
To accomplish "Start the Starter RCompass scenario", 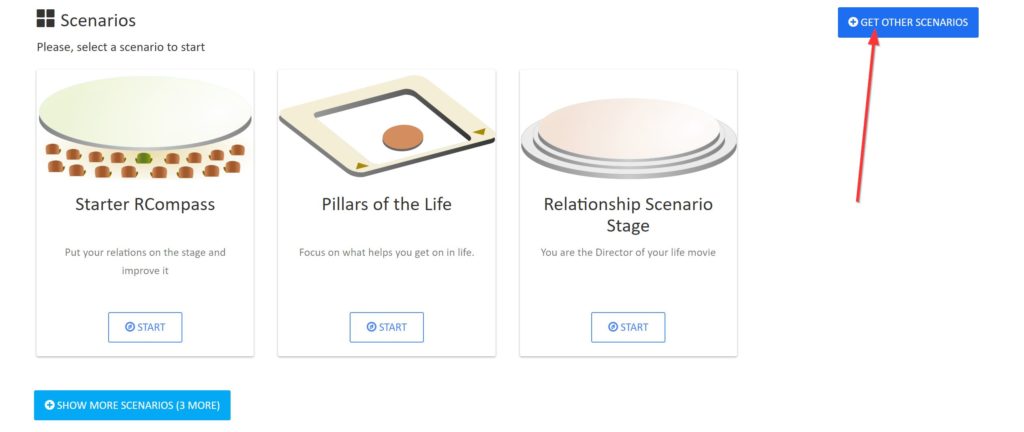I will pos(145,327).
